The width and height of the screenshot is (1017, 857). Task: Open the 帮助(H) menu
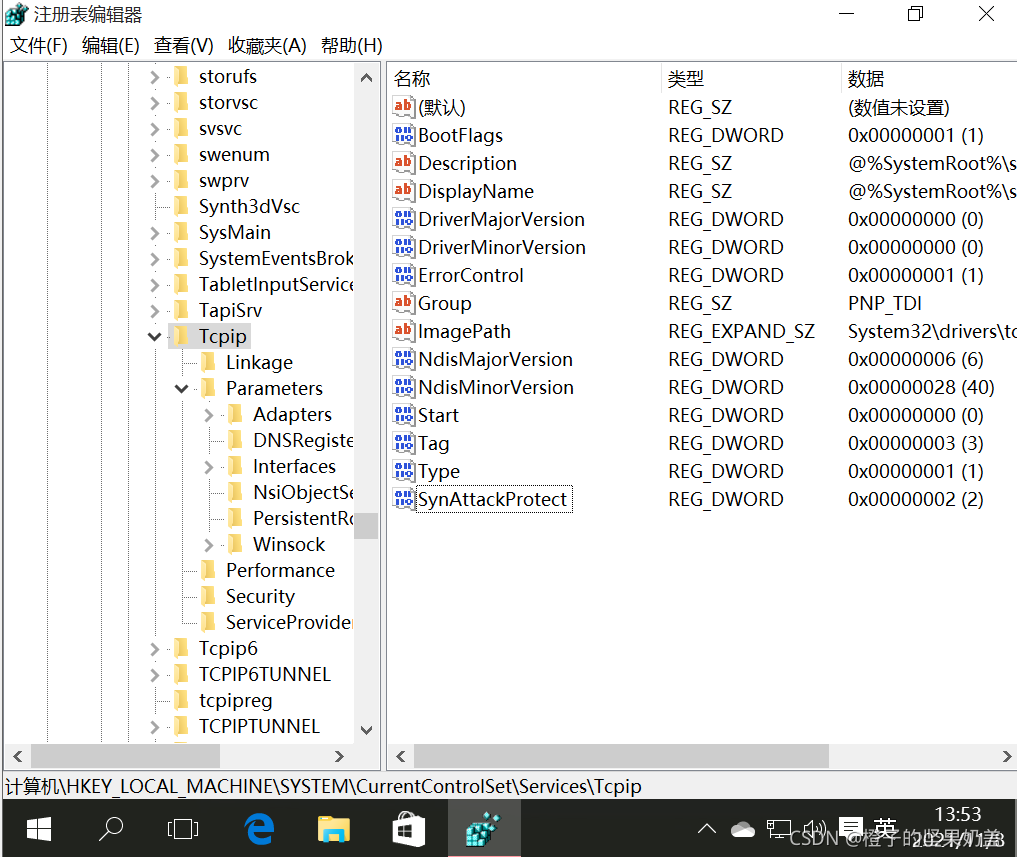352,45
